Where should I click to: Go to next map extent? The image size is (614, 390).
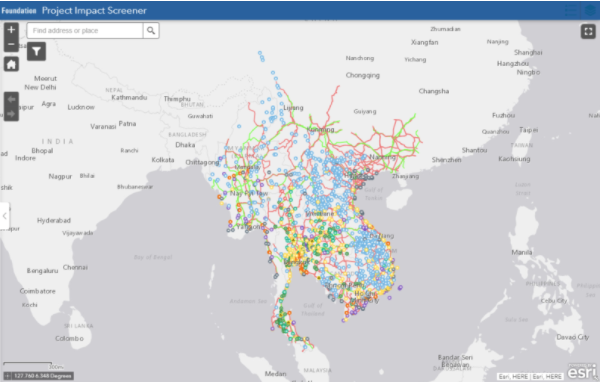(11, 114)
